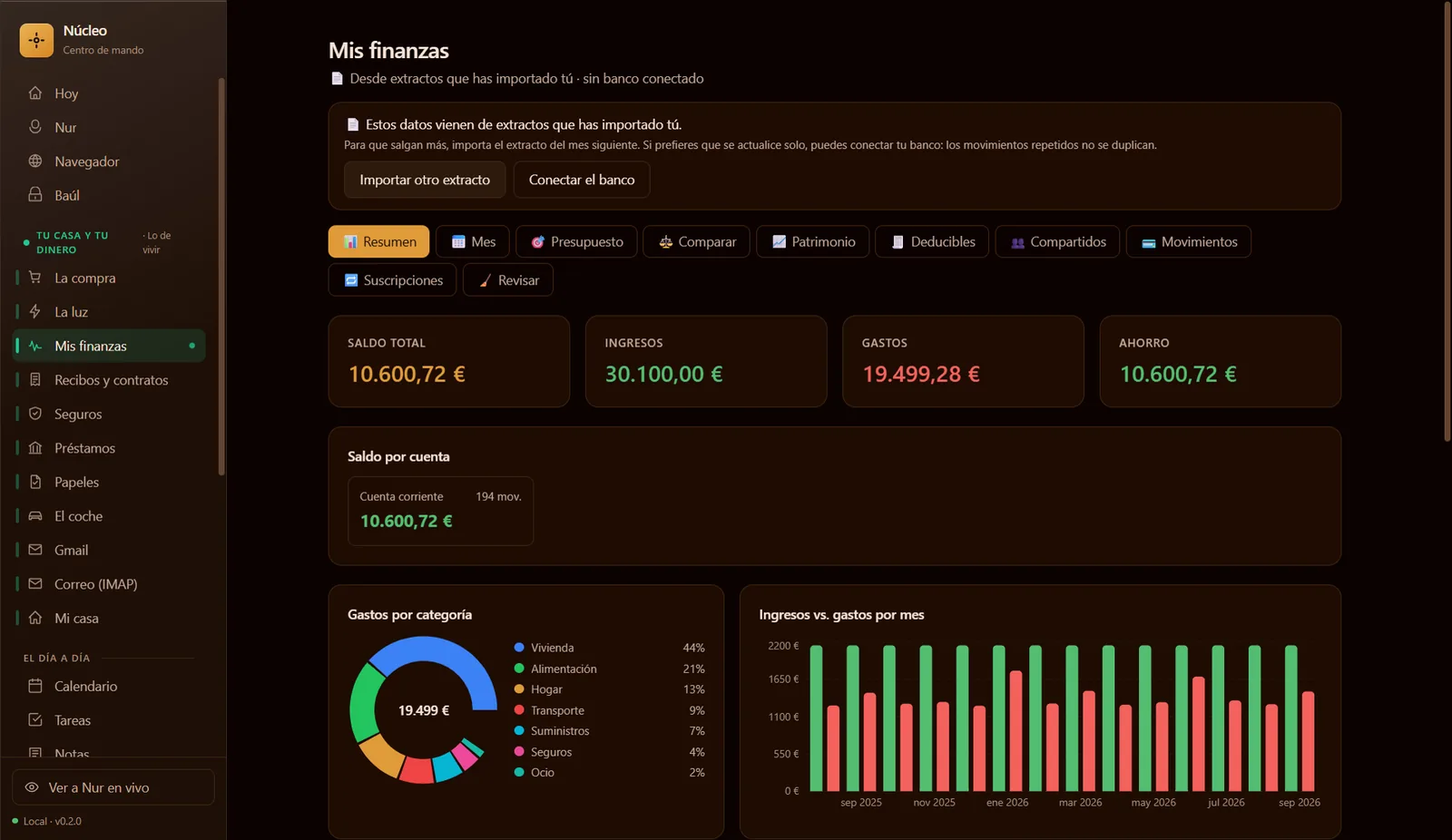
Task: Click the eye icon beside Ver a Nur
Action: 32,787
